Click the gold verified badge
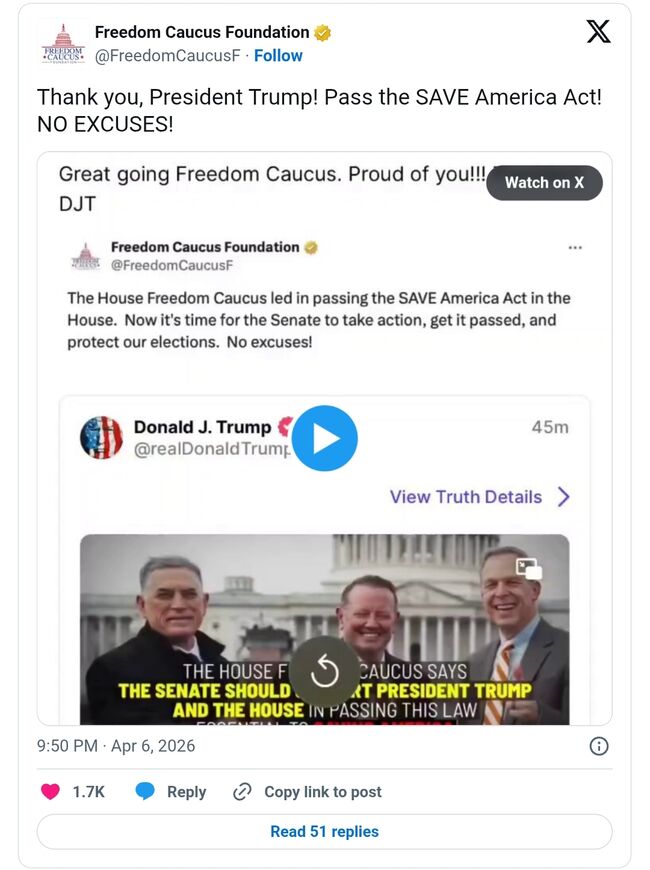The height and width of the screenshot is (870, 650). 322,33
